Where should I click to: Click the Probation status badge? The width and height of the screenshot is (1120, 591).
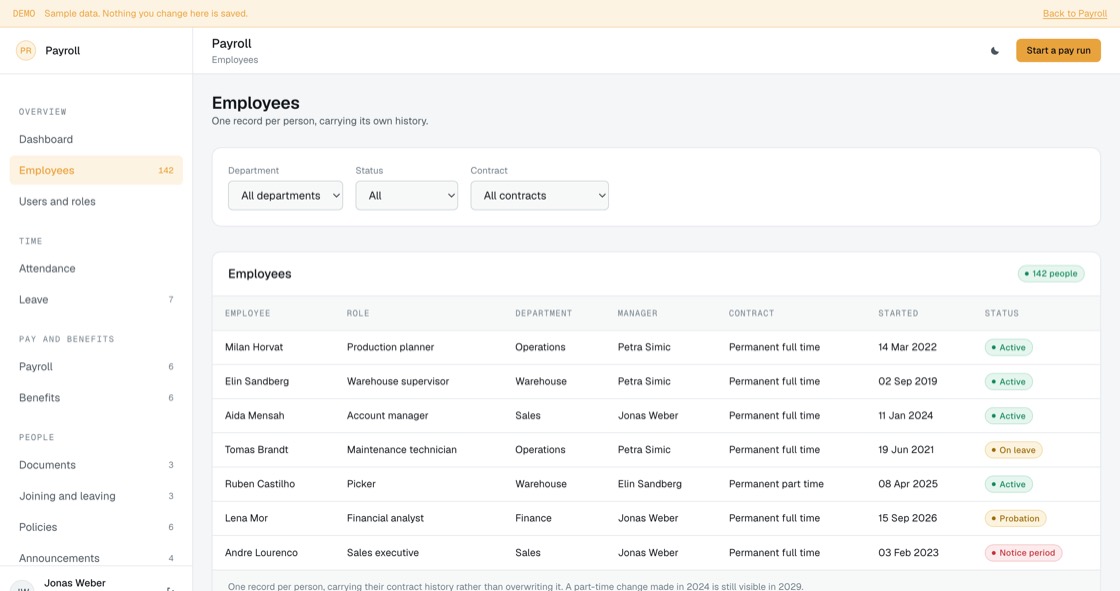(x=1015, y=519)
